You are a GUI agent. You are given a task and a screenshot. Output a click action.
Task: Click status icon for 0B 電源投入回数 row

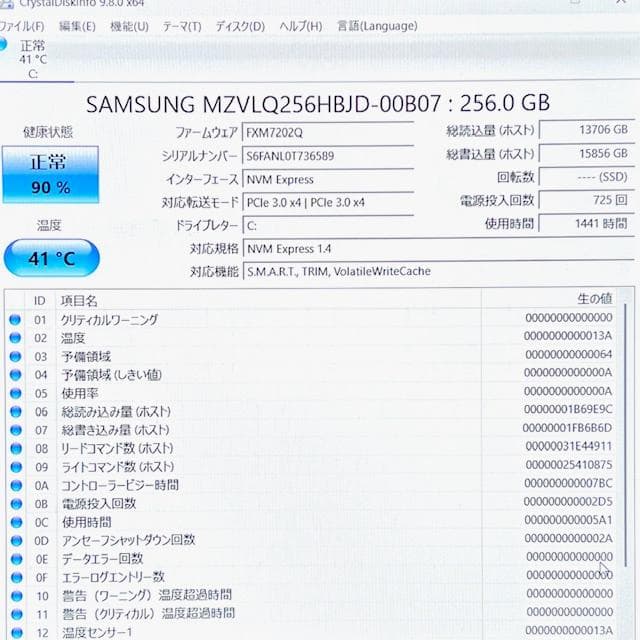pos(16,504)
